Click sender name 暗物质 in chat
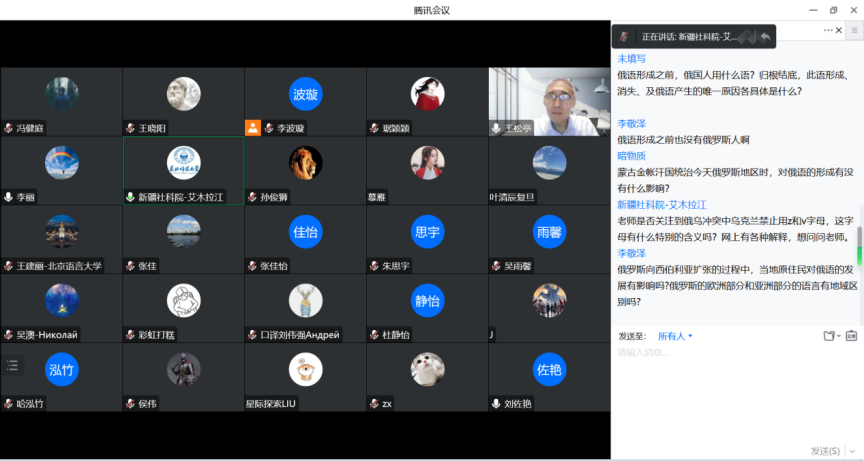 click(x=631, y=156)
